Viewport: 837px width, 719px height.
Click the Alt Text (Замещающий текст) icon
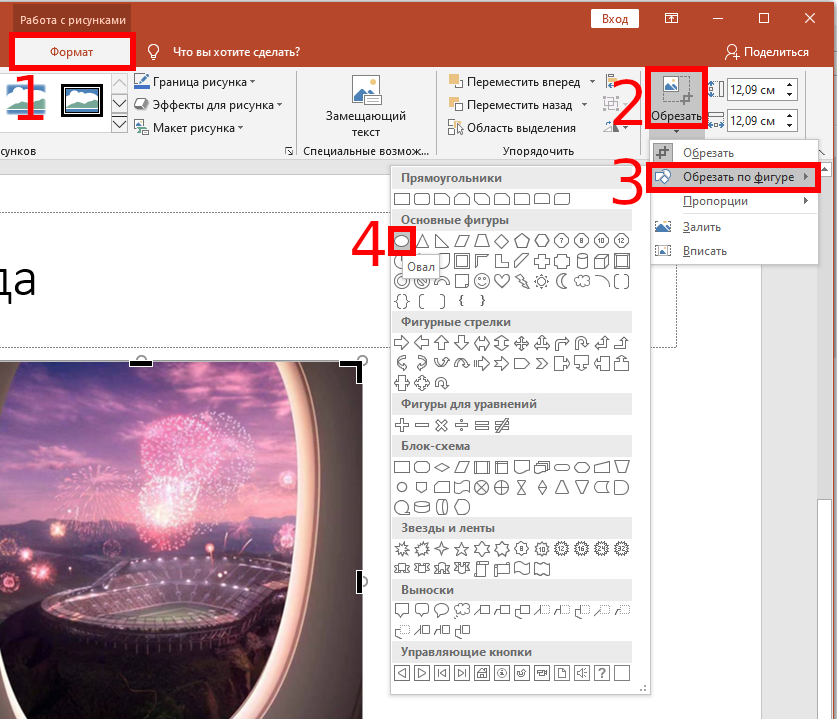tap(366, 92)
